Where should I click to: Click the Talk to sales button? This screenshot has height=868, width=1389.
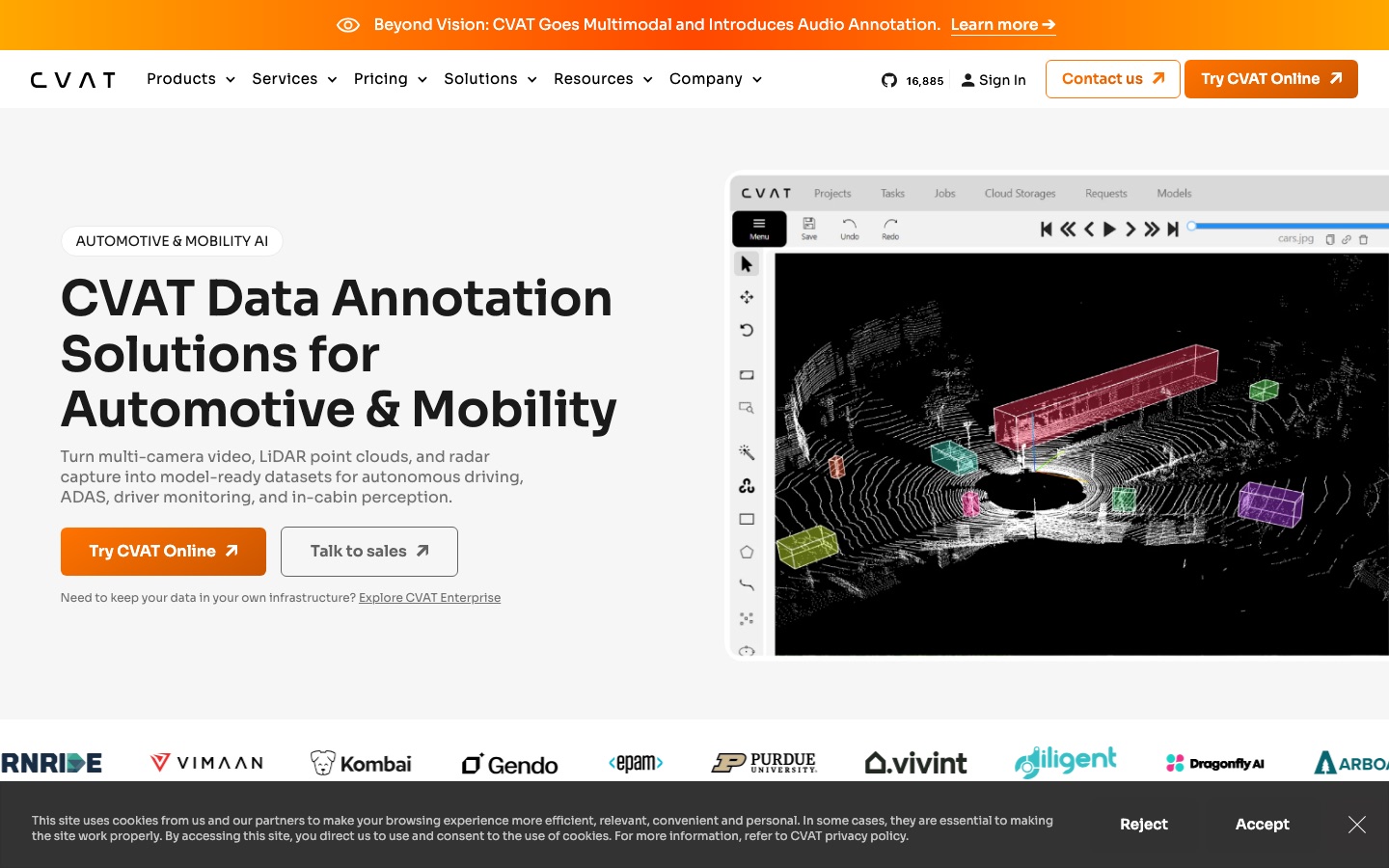[369, 552]
